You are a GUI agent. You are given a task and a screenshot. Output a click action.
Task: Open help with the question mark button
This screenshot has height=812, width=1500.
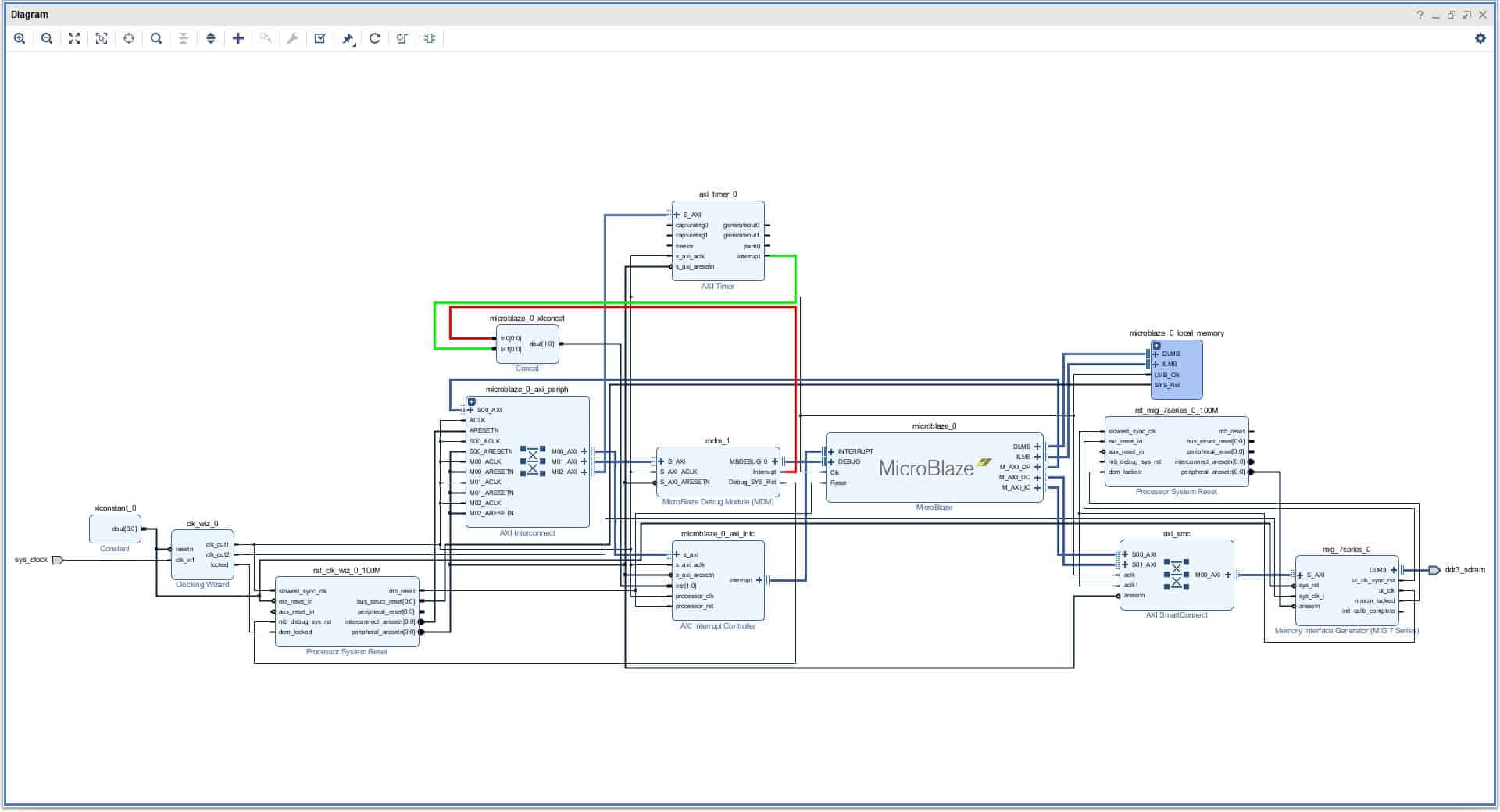1420,15
